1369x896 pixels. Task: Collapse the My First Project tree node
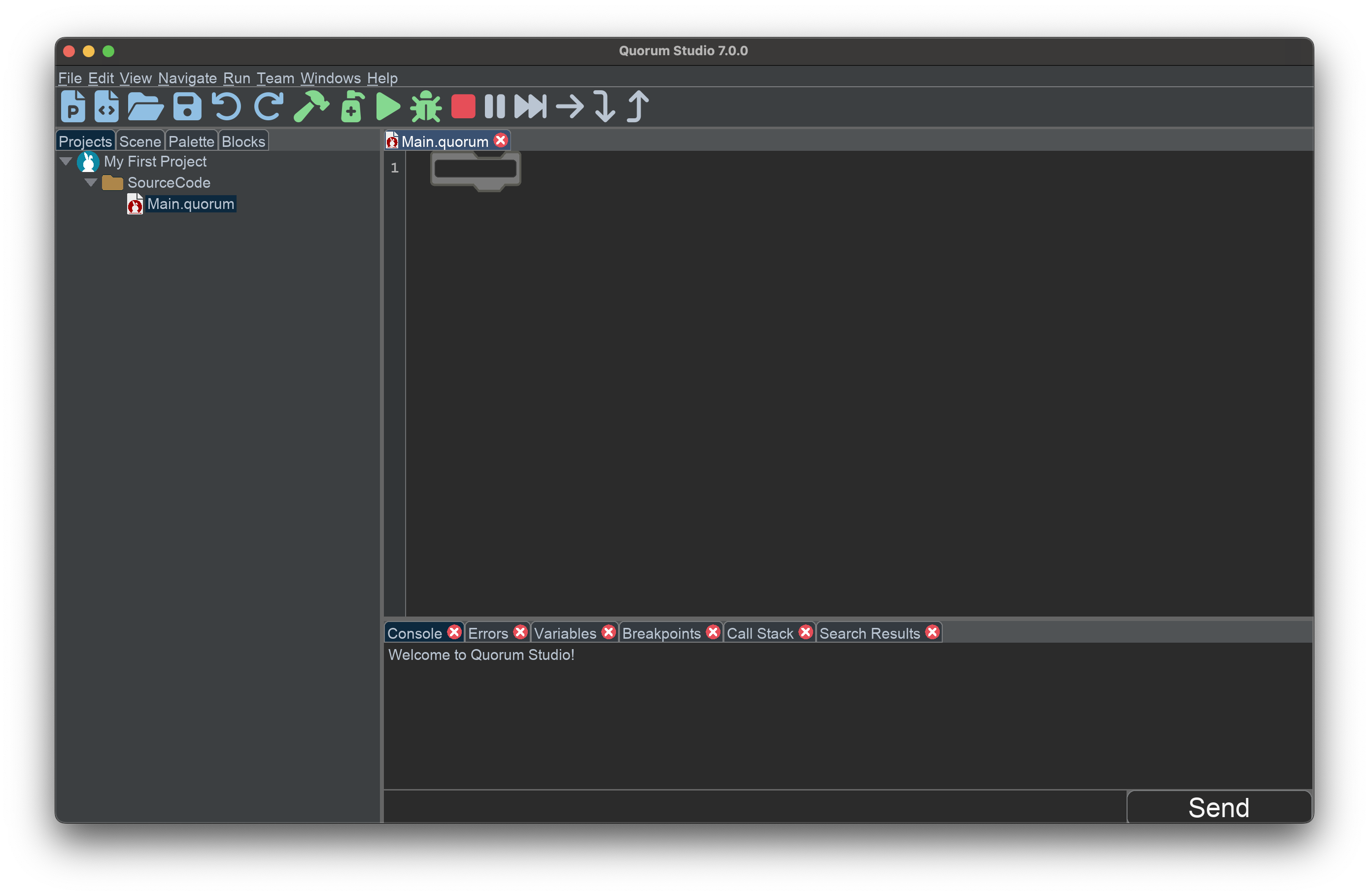point(66,162)
